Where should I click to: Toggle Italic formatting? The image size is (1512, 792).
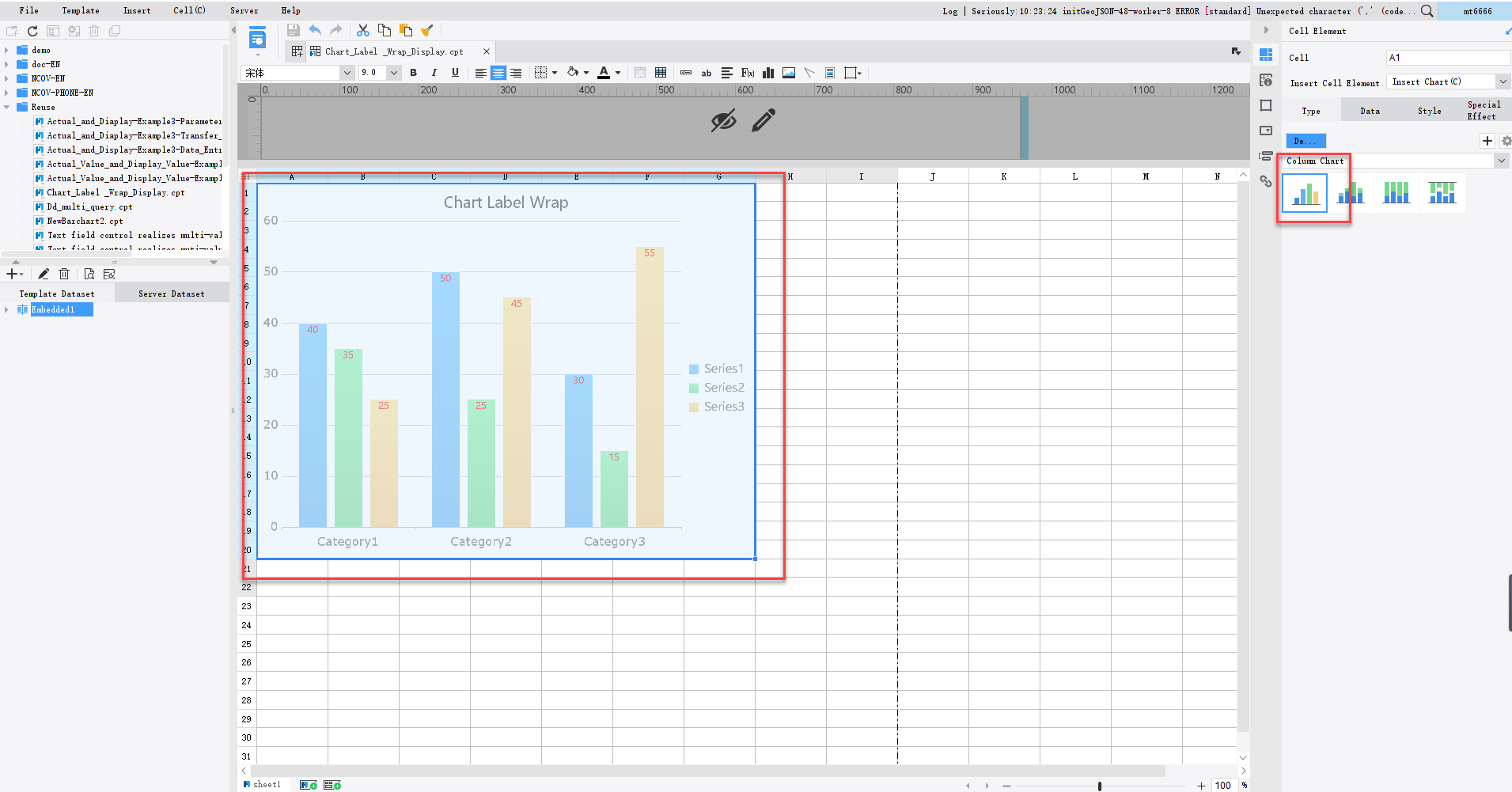pyautogui.click(x=434, y=72)
